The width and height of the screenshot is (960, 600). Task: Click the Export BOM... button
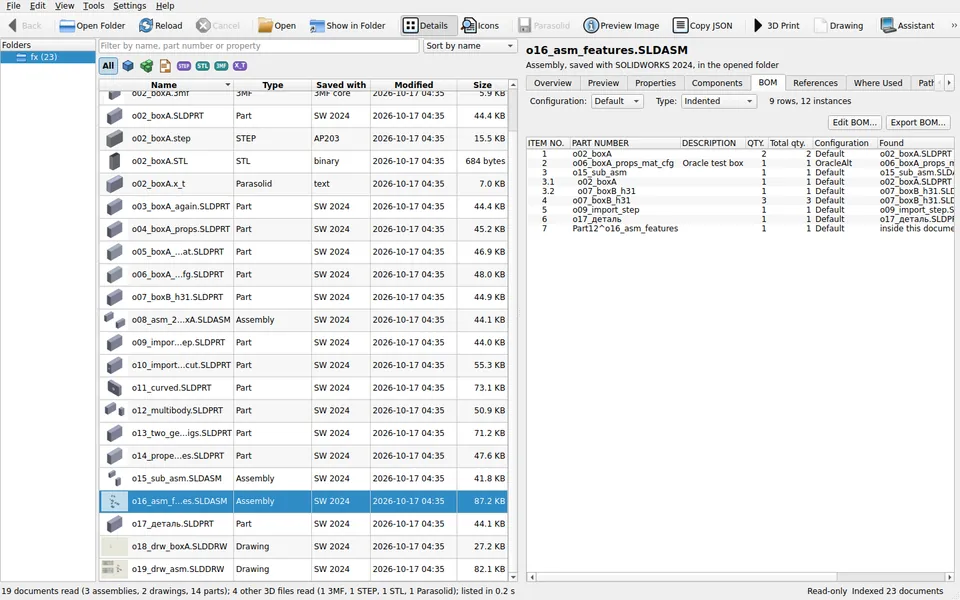click(918, 122)
